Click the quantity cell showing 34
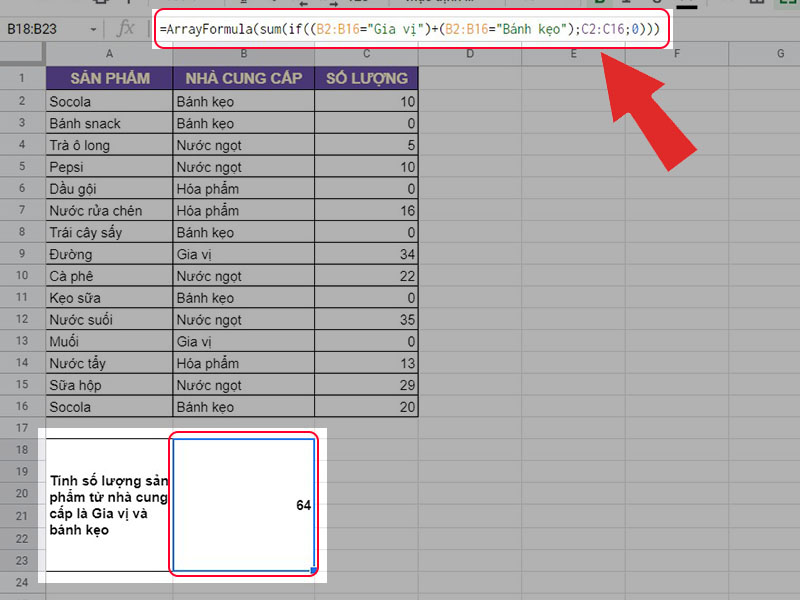Viewport: 800px width, 600px height. 366,254
